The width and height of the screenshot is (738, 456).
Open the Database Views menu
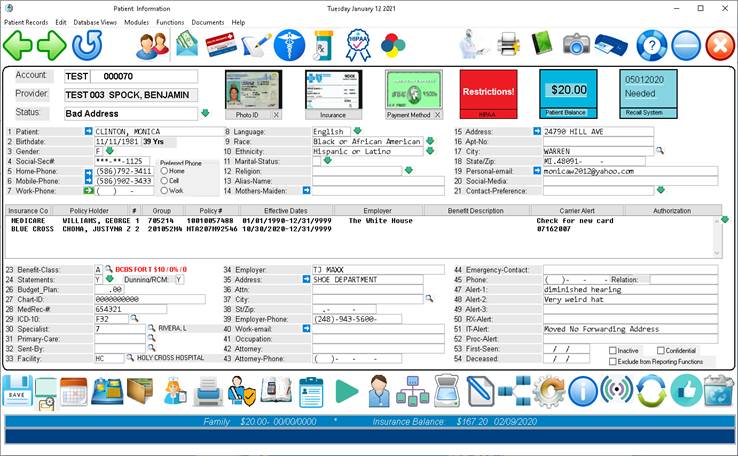pyautogui.click(x=96, y=21)
